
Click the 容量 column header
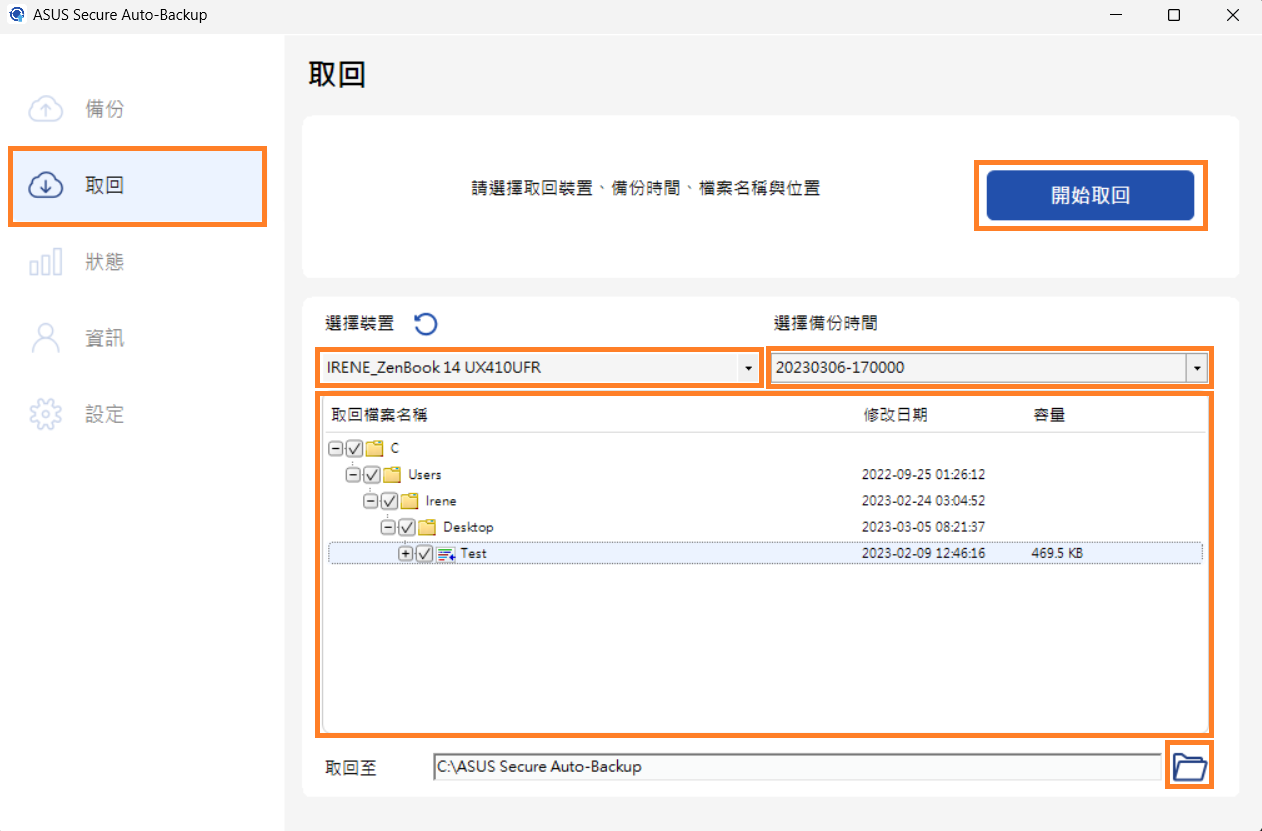point(1049,415)
